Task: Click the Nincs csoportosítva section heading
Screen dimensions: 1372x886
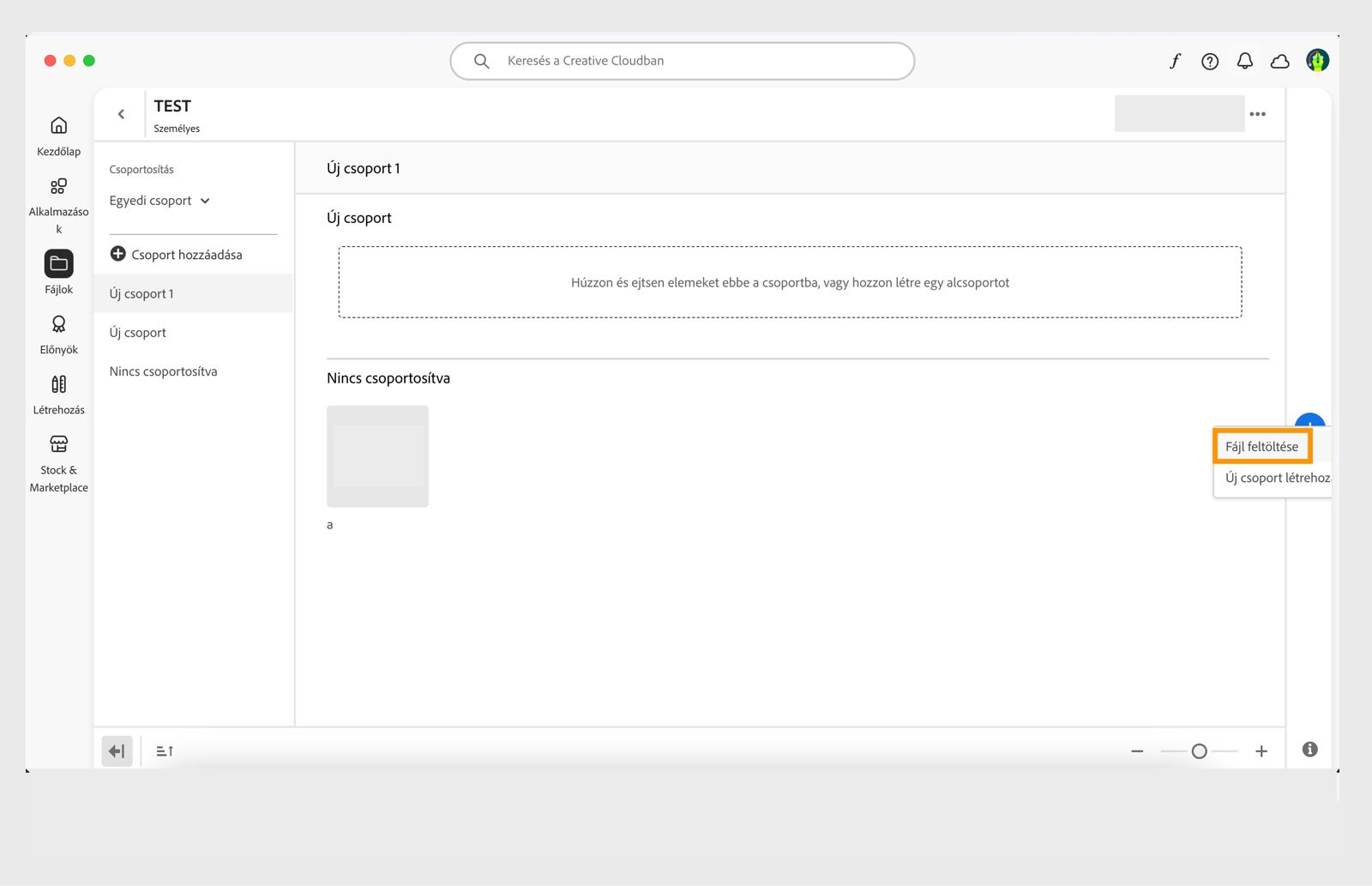Action: [x=388, y=378]
